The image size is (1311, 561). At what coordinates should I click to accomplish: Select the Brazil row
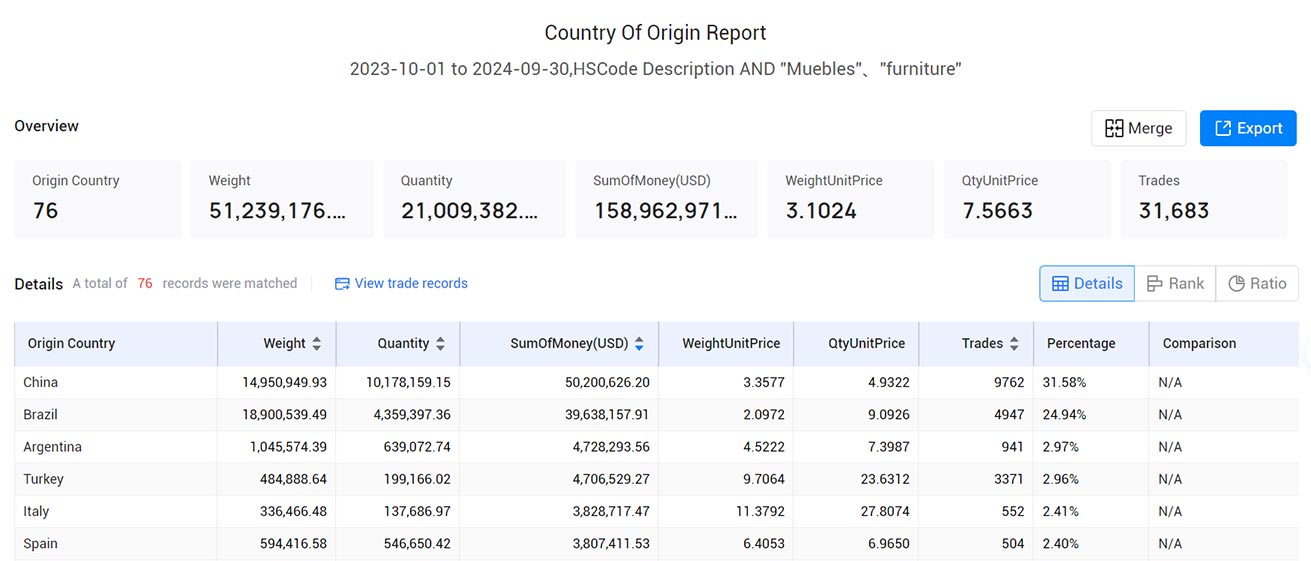coord(656,414)
